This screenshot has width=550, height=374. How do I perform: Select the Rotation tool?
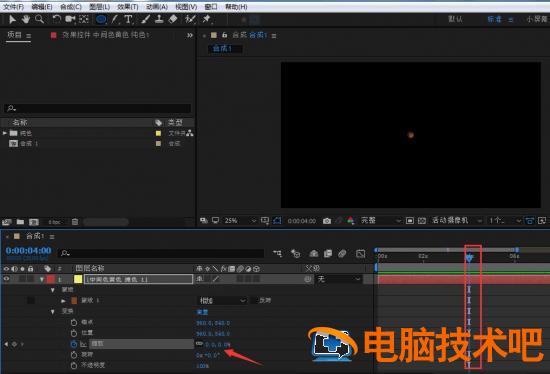pos(56,19)
